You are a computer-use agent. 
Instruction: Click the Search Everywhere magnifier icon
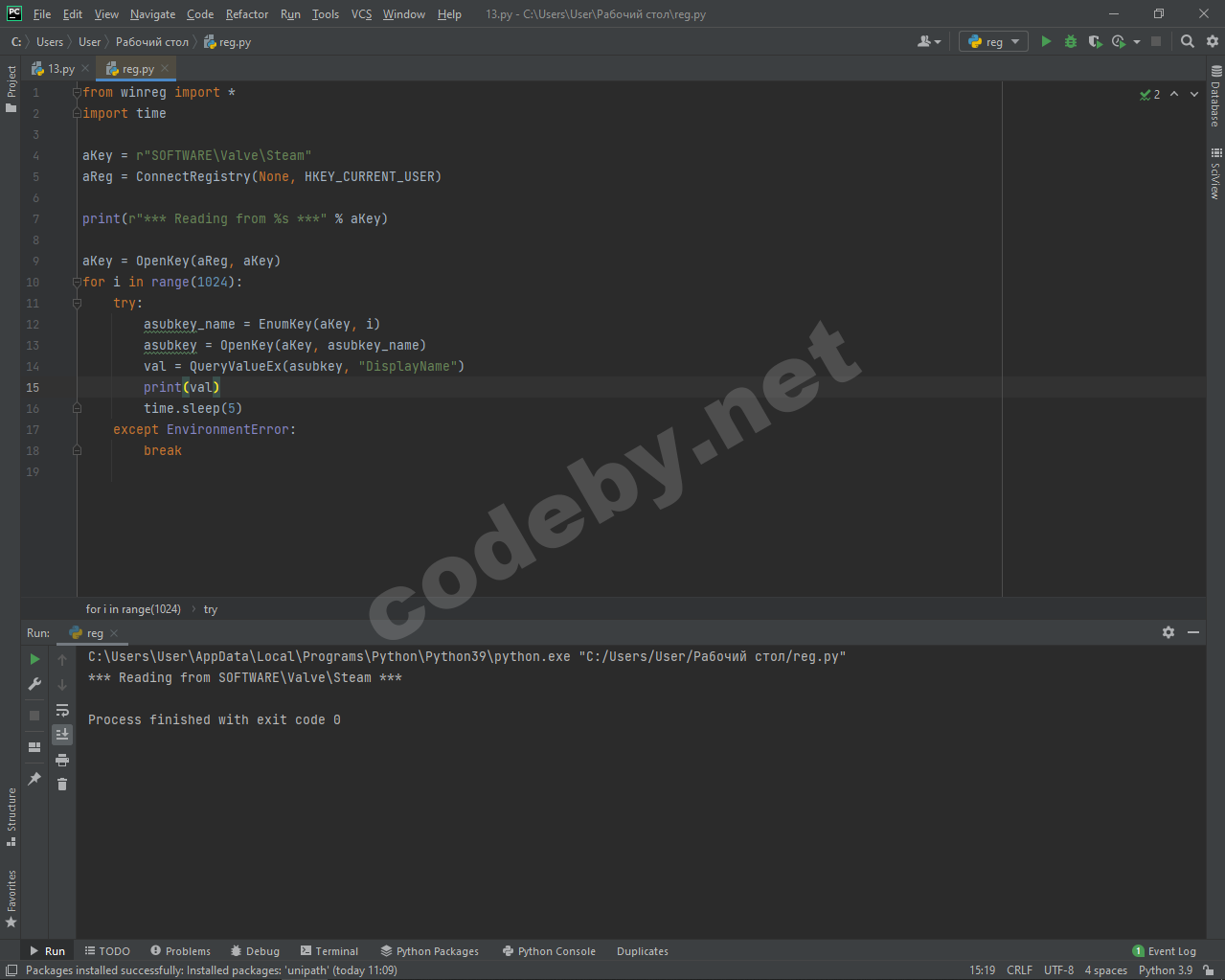pyautogui.click(x=1188, y=41)
